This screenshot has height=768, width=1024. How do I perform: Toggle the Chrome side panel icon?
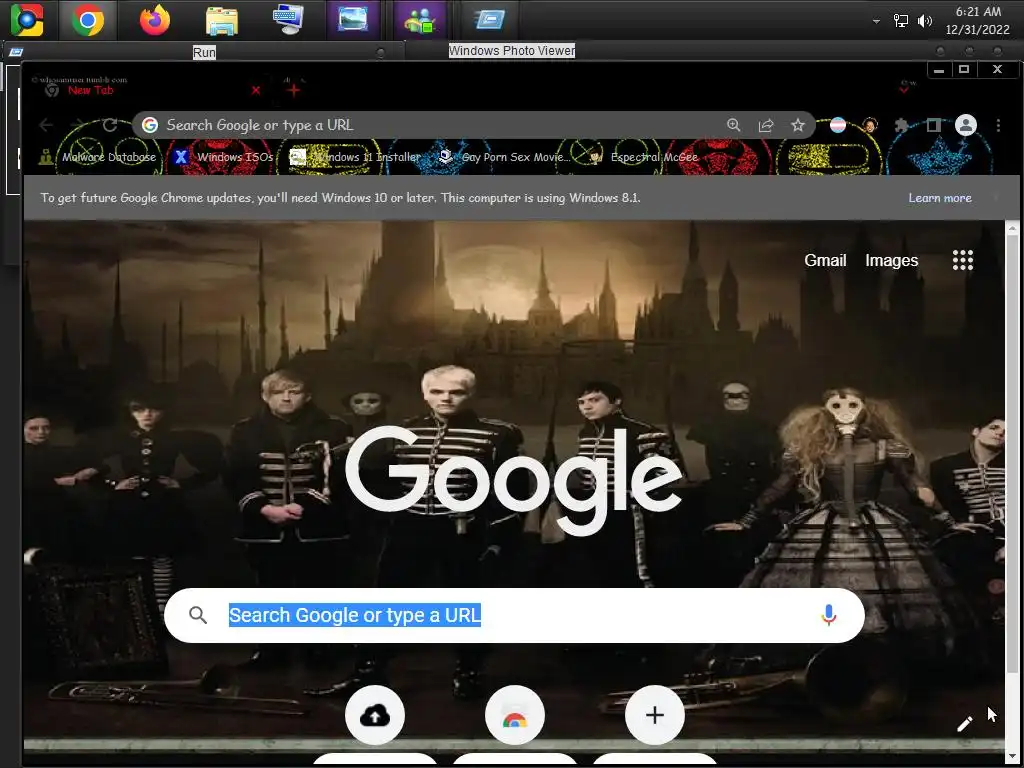click(933, 125)
